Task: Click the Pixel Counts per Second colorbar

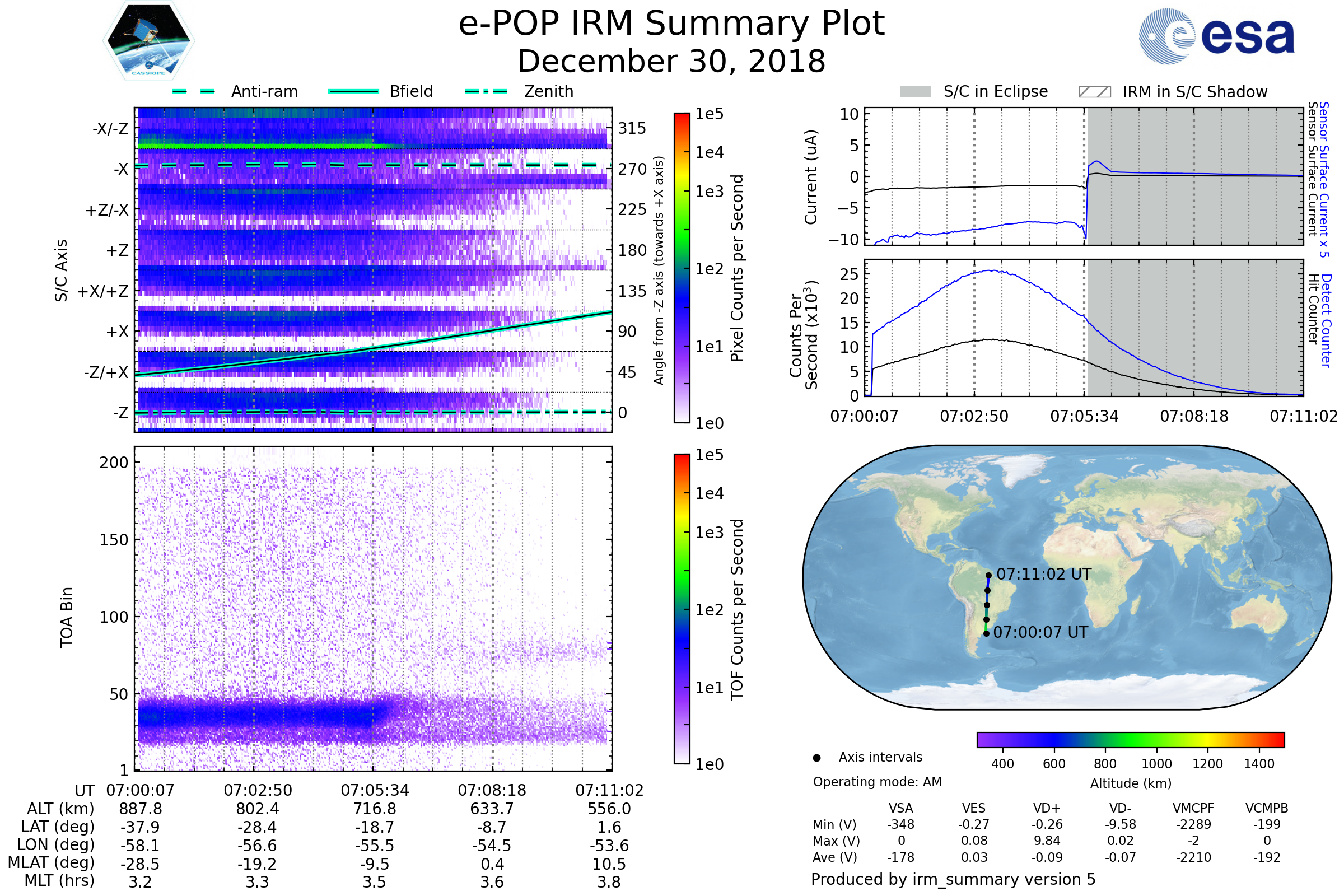Action: (x=682, y=268)
